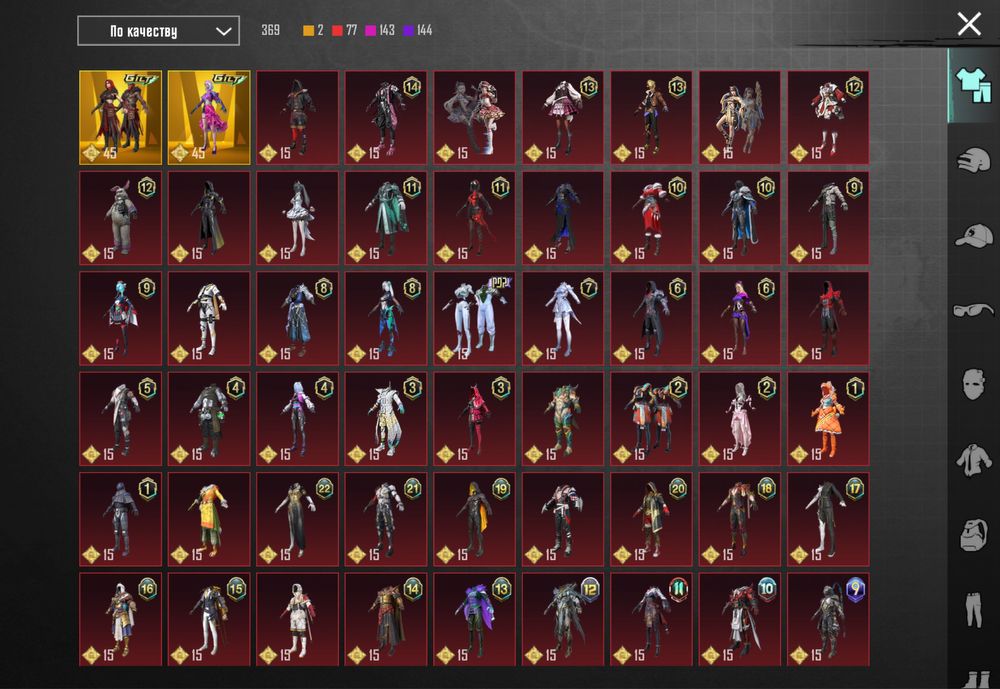The width and height of the screenshot is (1000, 689).
Task: Pick the level 9 gray military outfit
Action: click(828, 218)
